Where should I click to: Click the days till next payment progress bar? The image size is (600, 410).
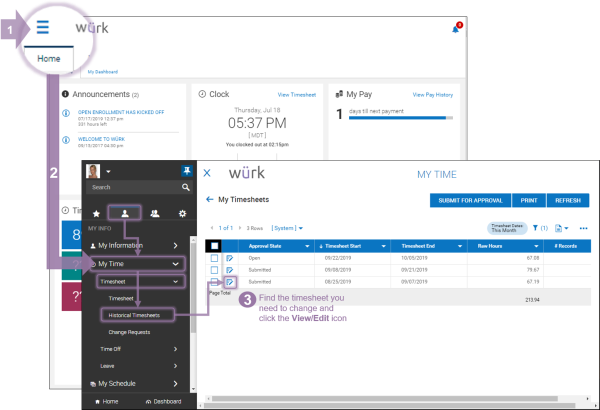coord(401,118)
